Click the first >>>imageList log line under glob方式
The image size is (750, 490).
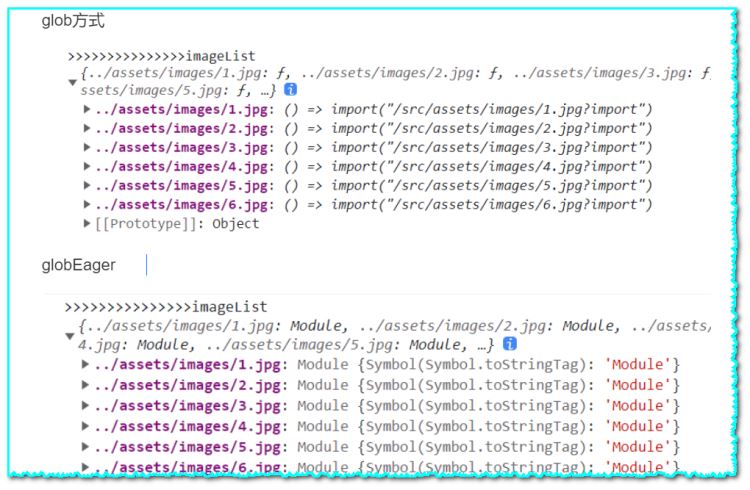[x=162, y=56]
